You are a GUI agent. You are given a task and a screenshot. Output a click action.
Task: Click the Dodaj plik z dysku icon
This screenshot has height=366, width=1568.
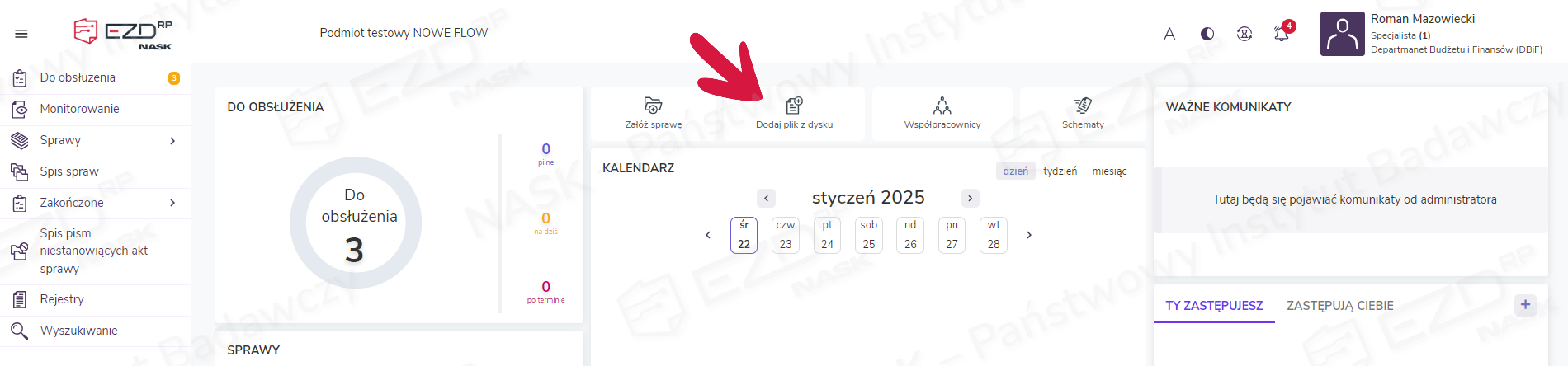pyautogui.click(x=794, y=106)
